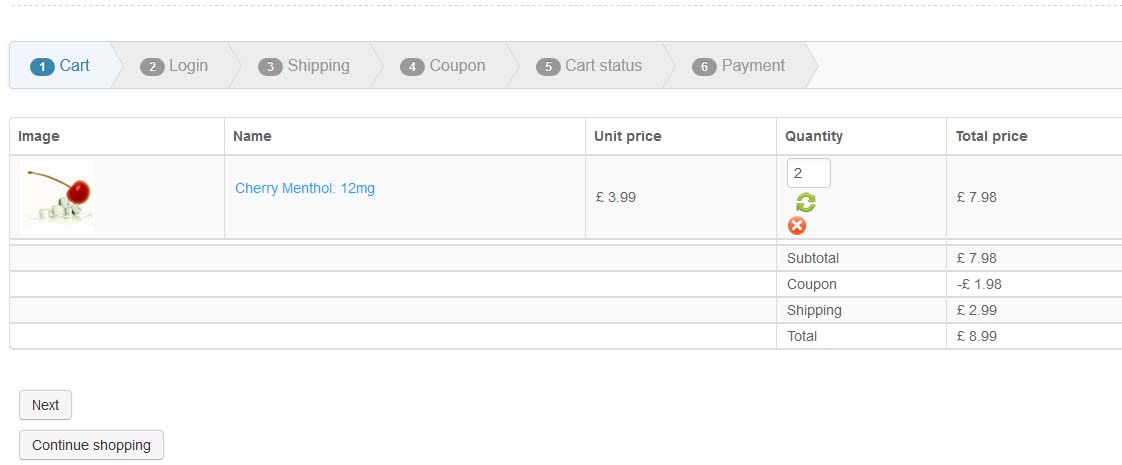Click the step 5 number badge
The image size is (1122, 465).
pyautogui.click(x=548, y=67)
